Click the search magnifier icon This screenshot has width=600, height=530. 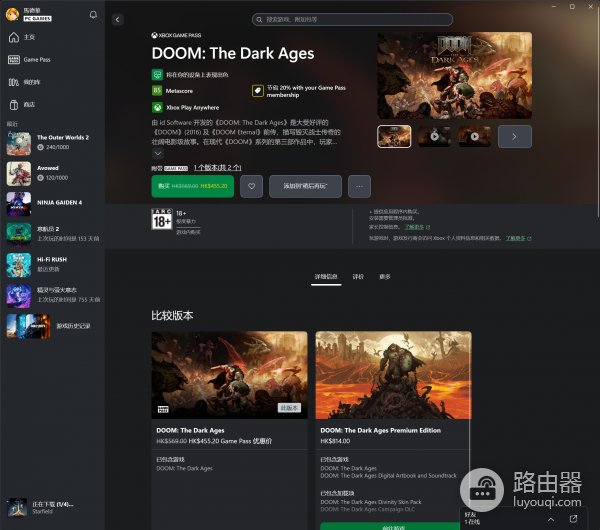point(259,20)
